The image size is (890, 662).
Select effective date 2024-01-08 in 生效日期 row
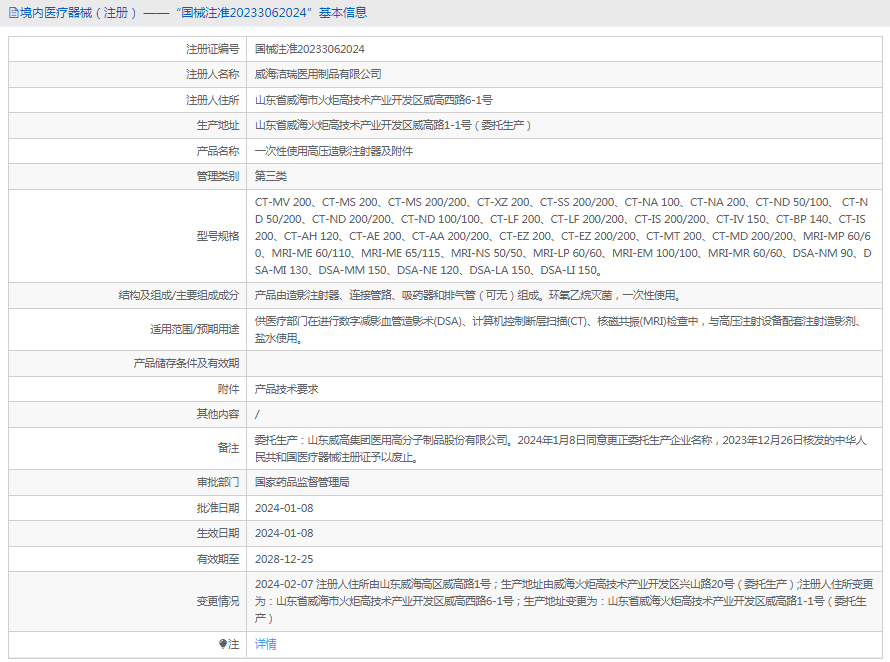[284, 533]
